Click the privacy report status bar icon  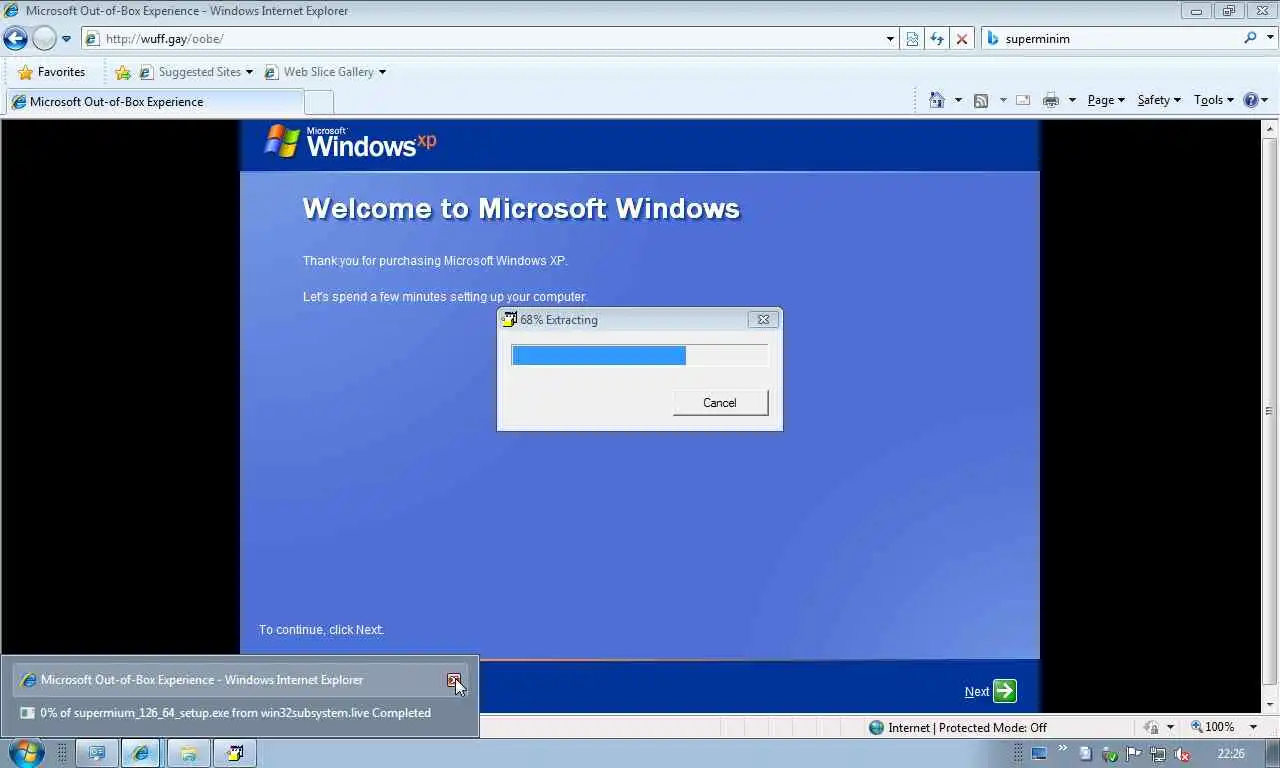point(1151,728)
